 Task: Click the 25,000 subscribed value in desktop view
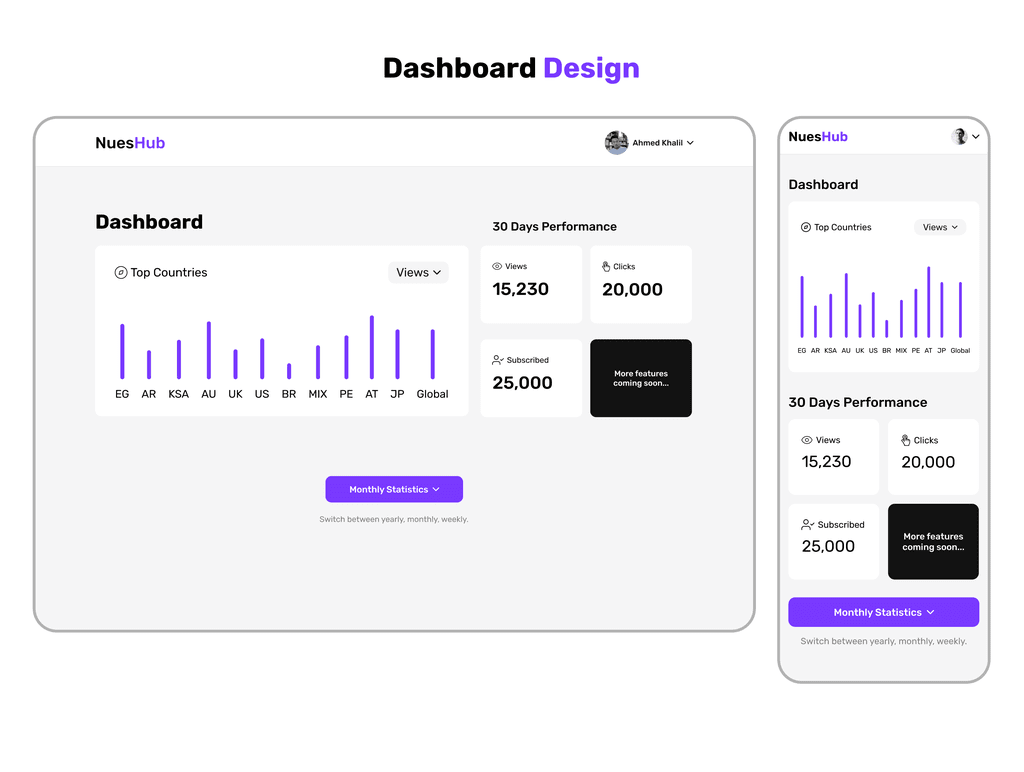522,383
